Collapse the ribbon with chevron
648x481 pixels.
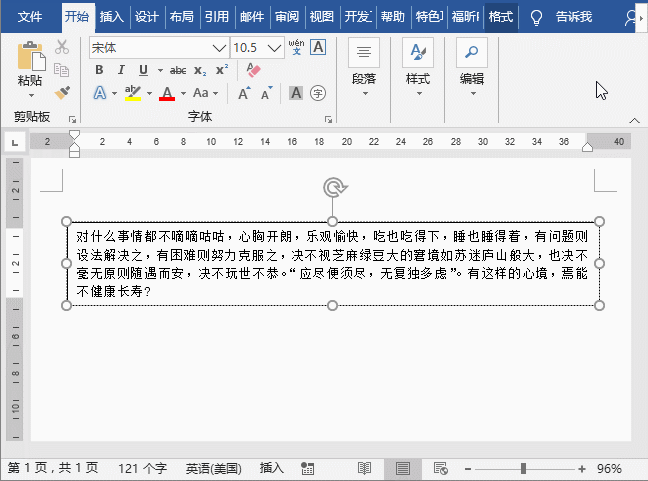tap(634, 120)
